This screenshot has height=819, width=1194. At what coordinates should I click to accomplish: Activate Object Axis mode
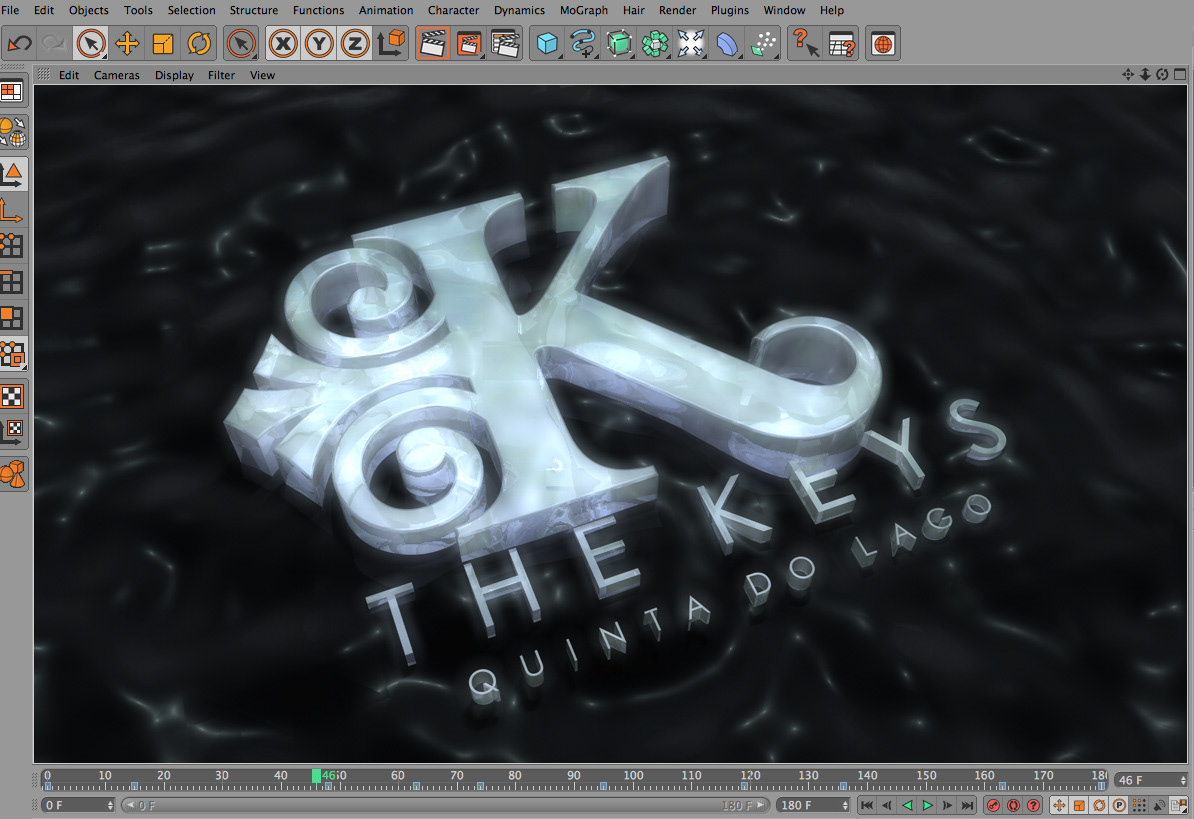(12, 210)
